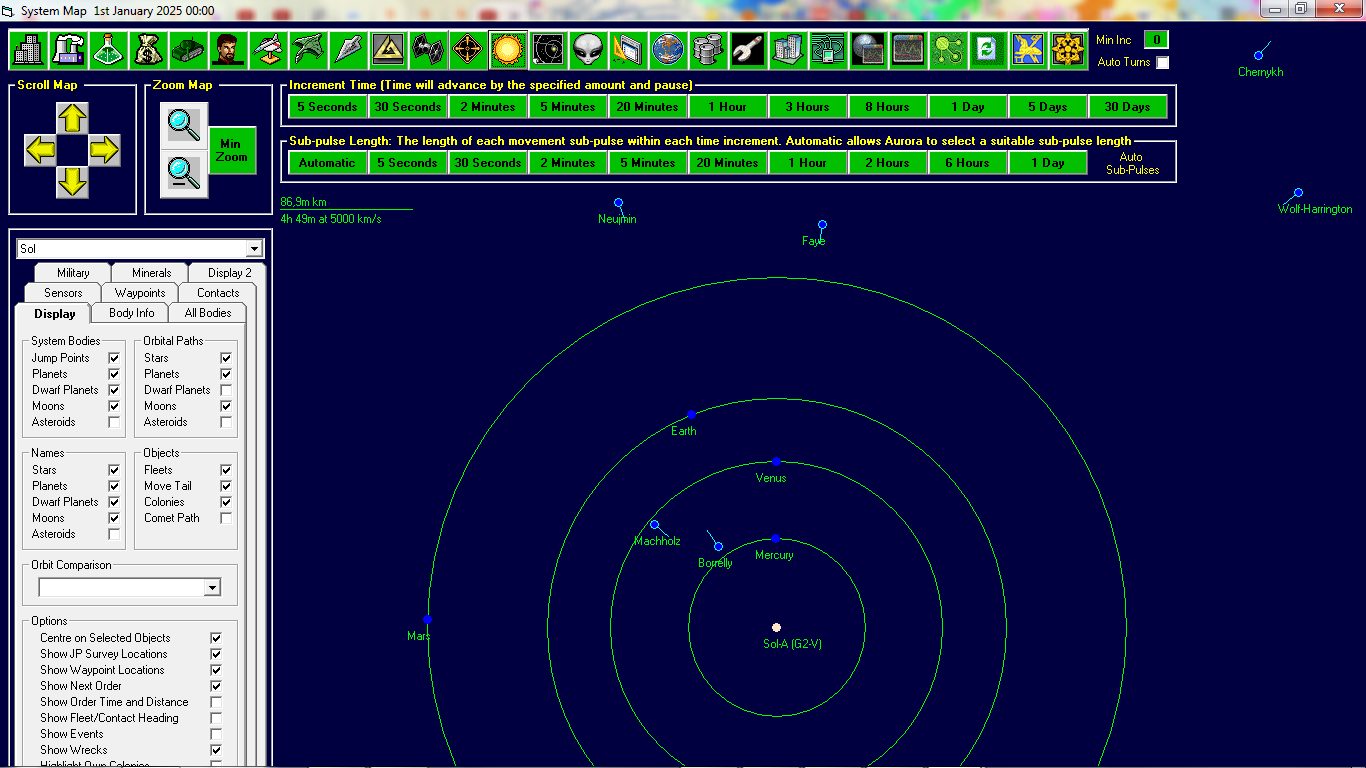
Task: Click the orange crosshair target icon
Action: pyautogui.click(x=469, y=48)
